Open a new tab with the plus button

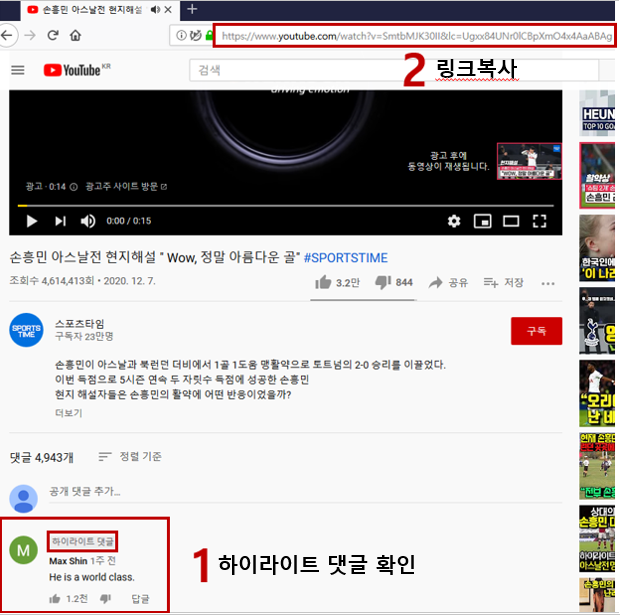pyautogui.click(x=192, y=9)
